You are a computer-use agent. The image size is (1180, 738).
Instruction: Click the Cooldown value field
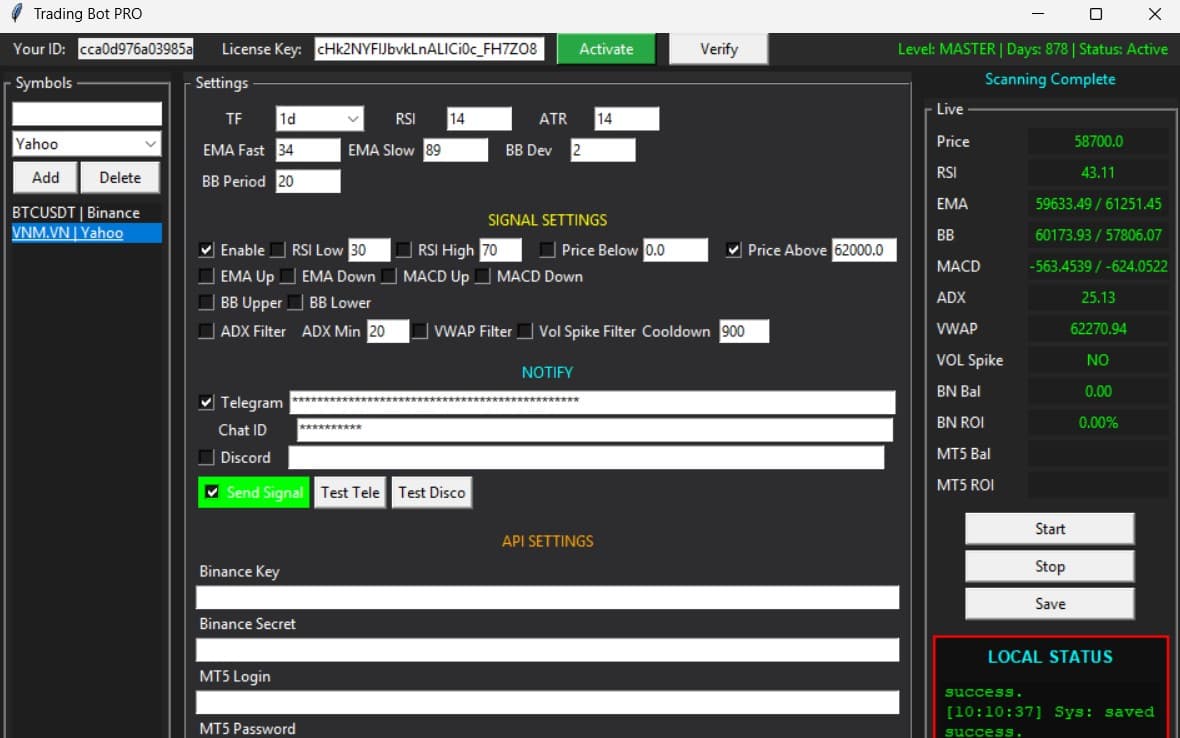744,331
